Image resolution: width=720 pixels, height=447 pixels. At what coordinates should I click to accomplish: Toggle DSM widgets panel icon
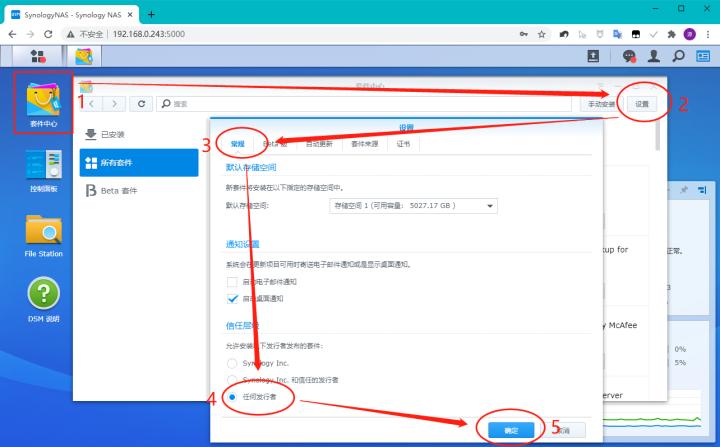tap(703, 56)
